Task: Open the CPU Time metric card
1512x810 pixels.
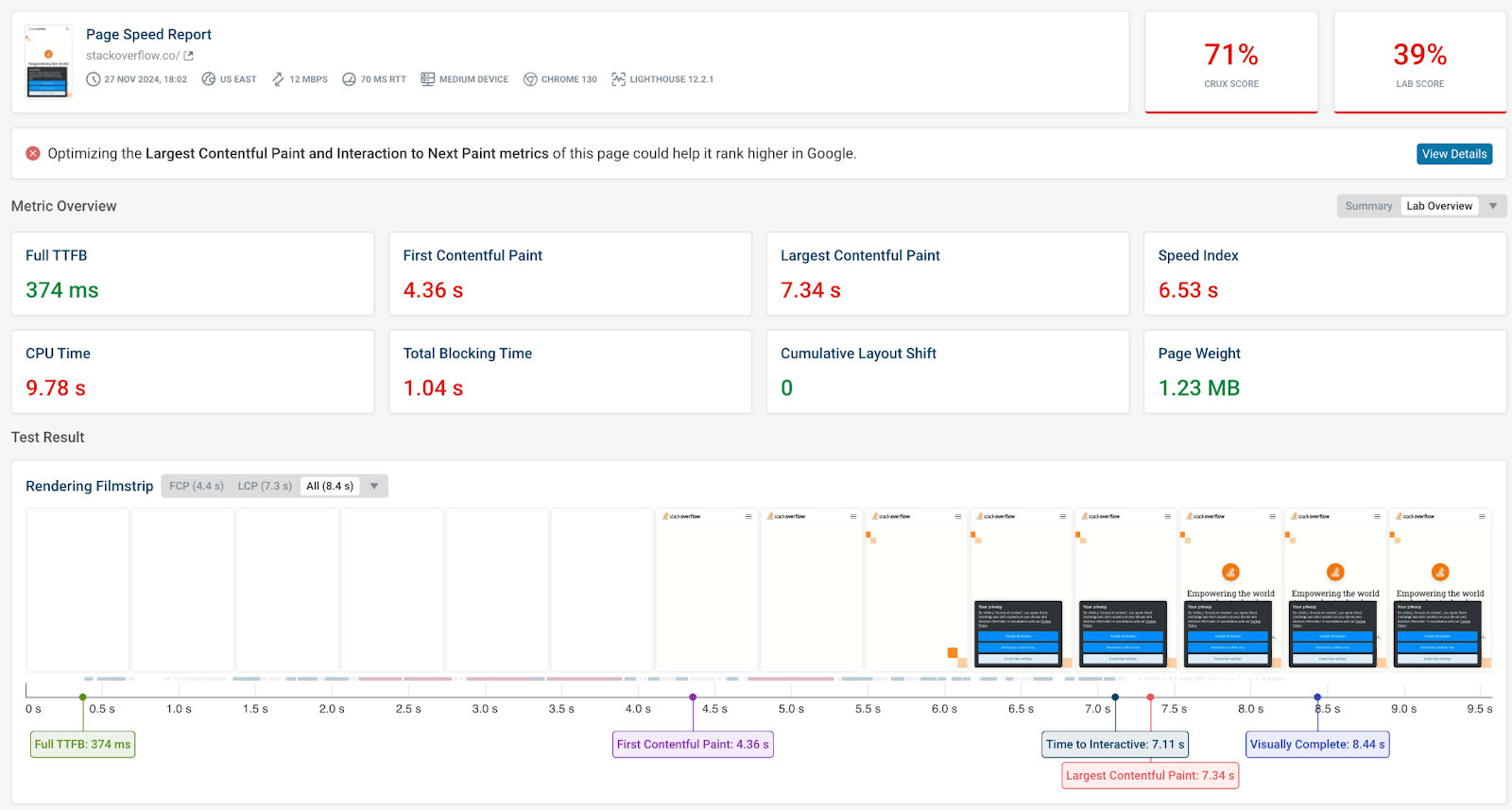Action: pyautogui.click(x=193, y=371)
